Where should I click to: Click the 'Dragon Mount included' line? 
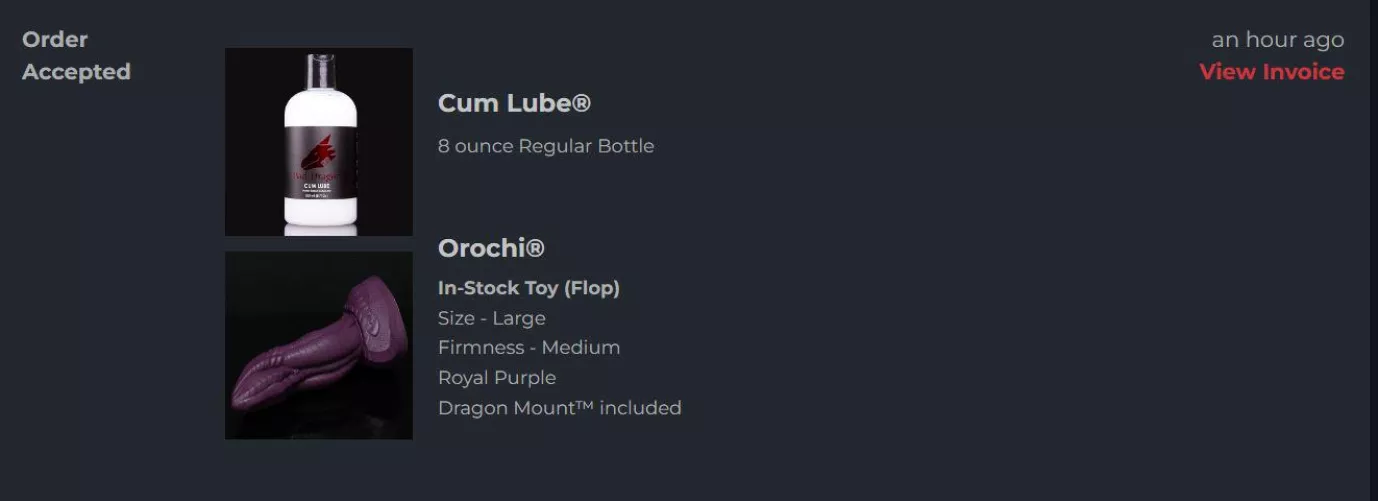560,408
